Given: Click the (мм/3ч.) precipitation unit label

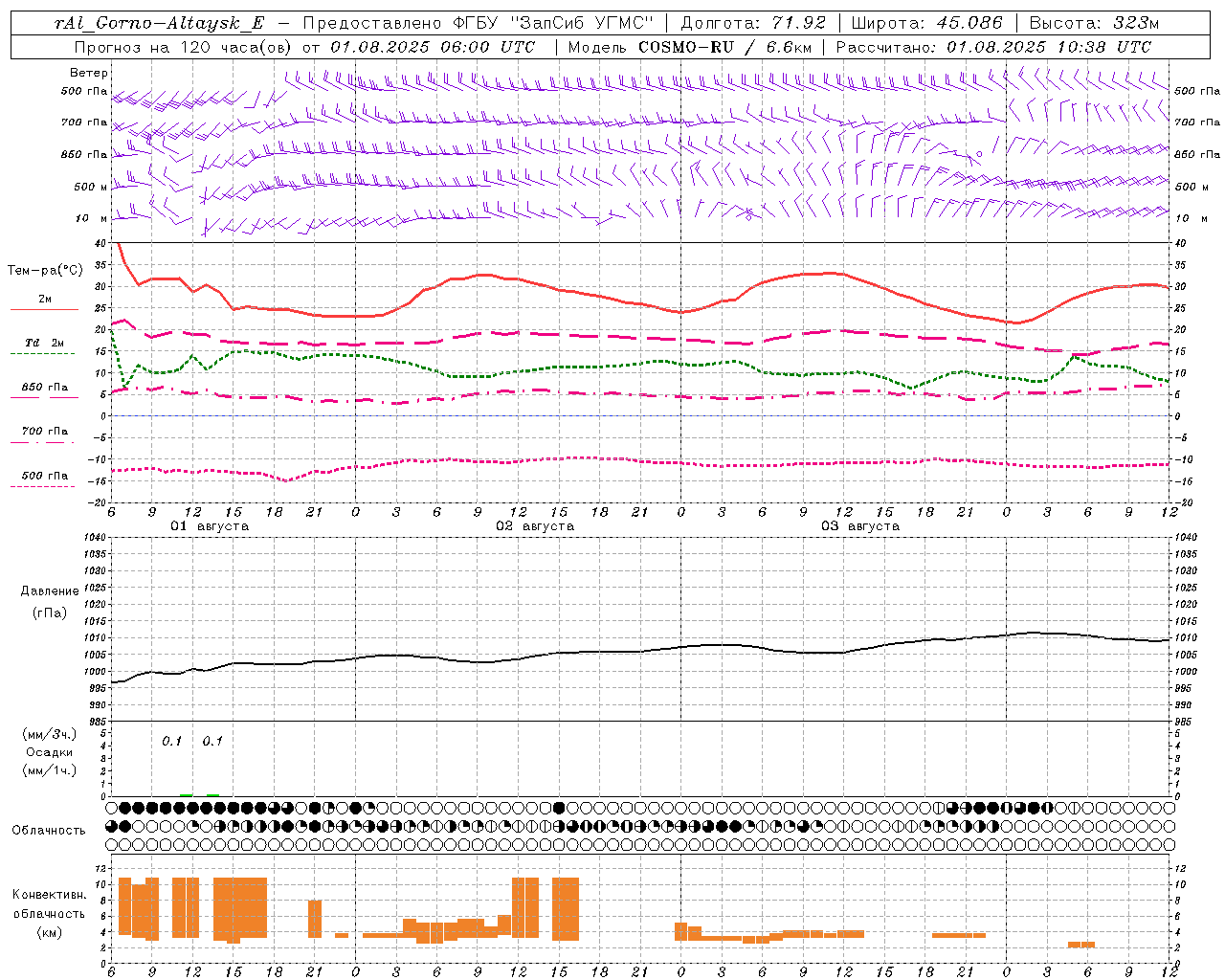Looking at the screenshot, I should coord(50,735).
